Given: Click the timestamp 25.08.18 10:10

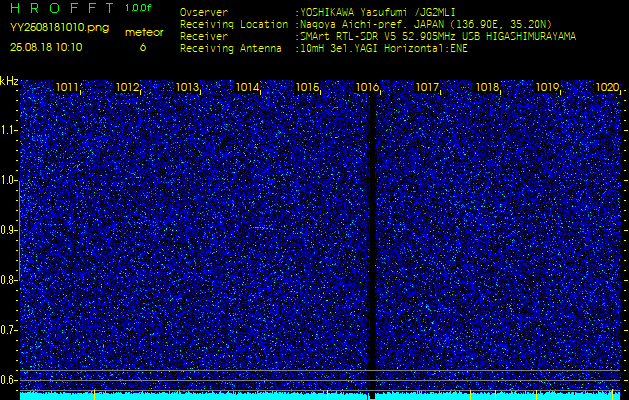Looking at the screenshot, I should click(46, 47).
